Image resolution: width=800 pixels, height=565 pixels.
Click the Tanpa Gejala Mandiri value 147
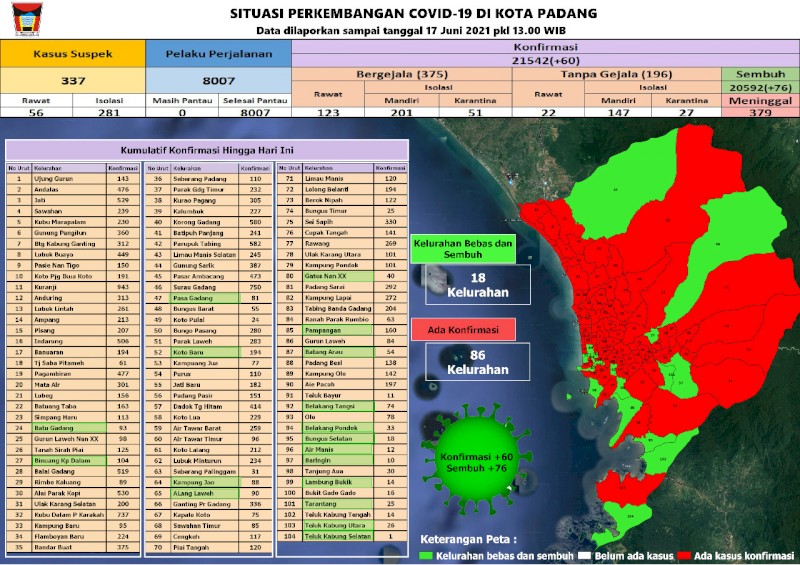pyautogui.click(x=618, y=112)
